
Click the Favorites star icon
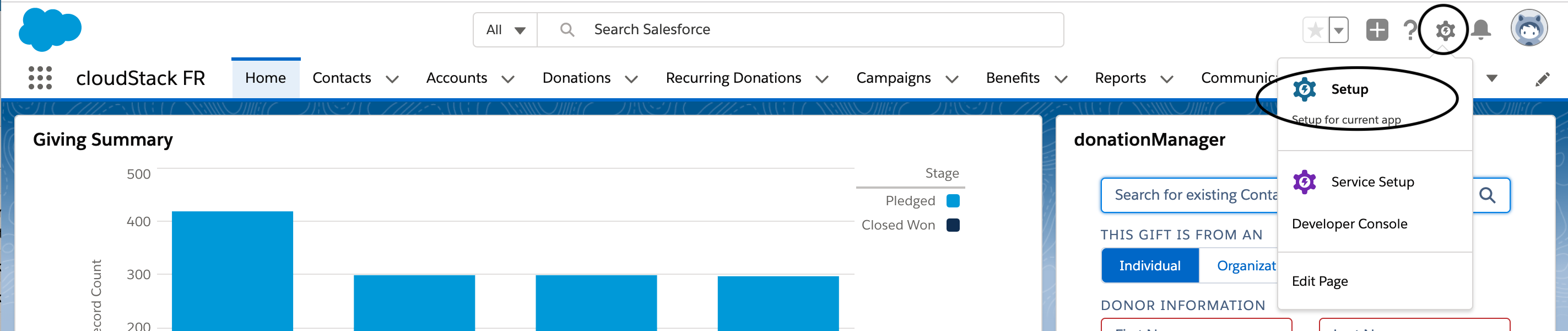click(x=1316, y=30)
